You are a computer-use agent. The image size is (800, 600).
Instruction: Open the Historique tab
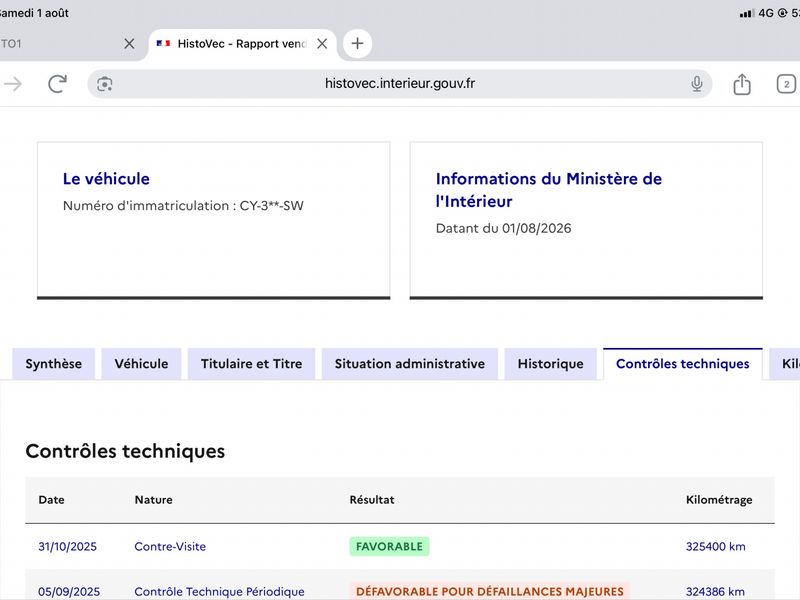coord(551,364)
